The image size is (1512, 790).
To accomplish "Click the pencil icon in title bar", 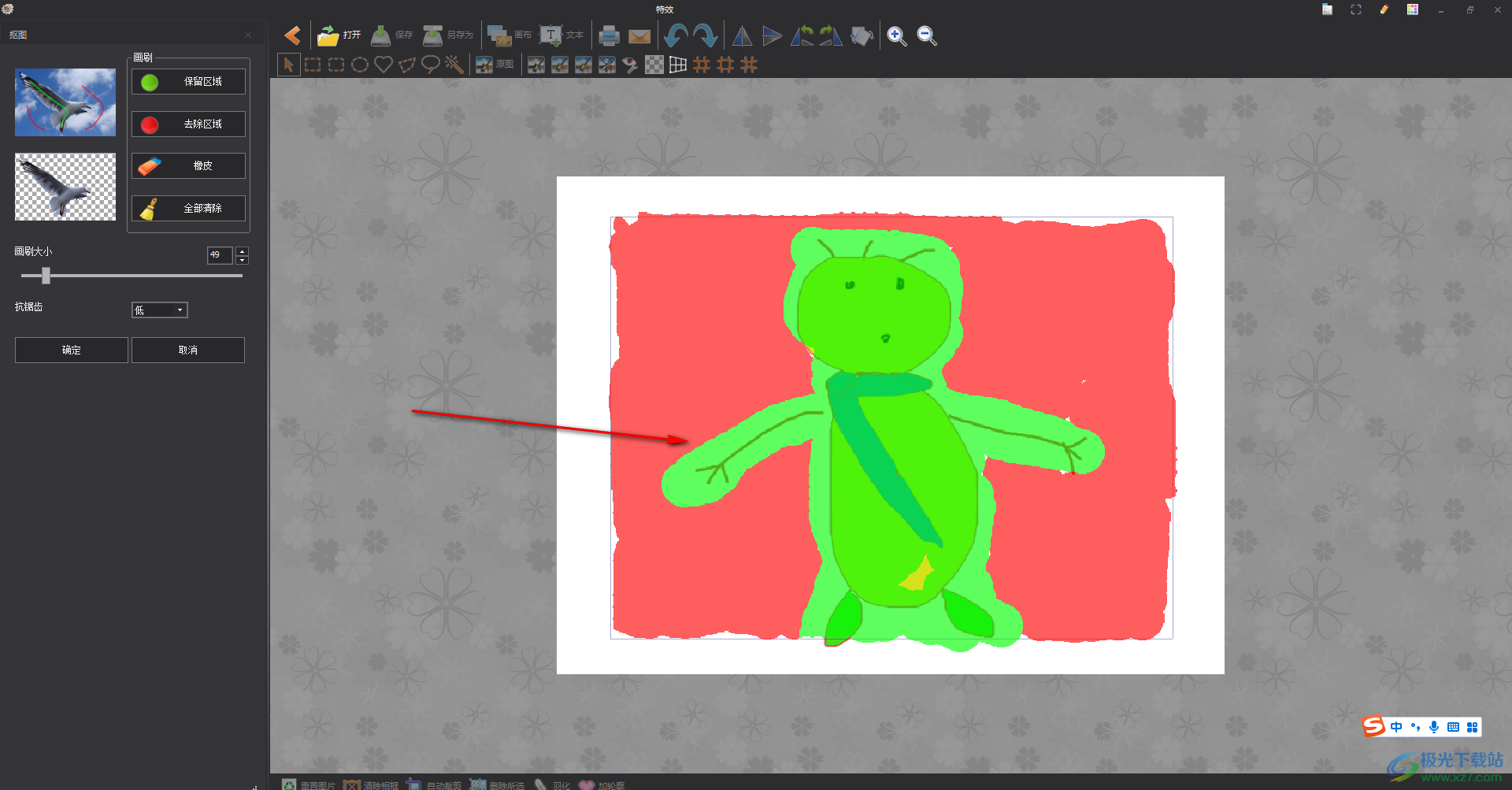I will 1384,9.
